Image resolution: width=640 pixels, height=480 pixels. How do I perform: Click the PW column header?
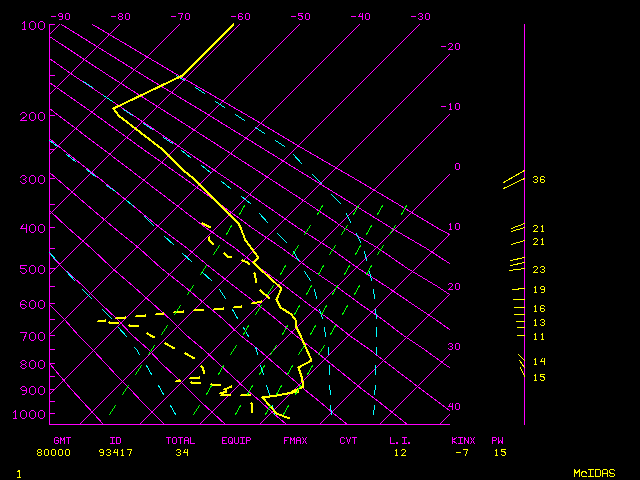pyautogui.click(x=497, y=440)
